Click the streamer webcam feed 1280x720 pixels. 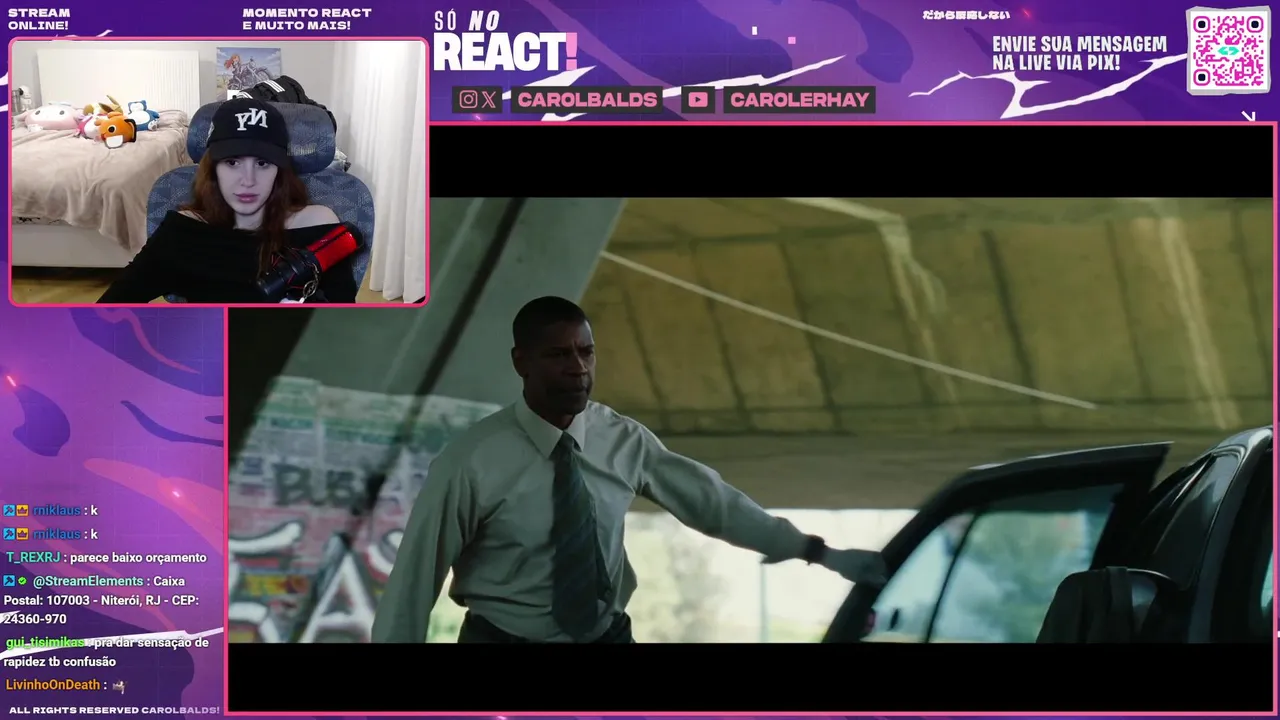[x=218, y=172]
